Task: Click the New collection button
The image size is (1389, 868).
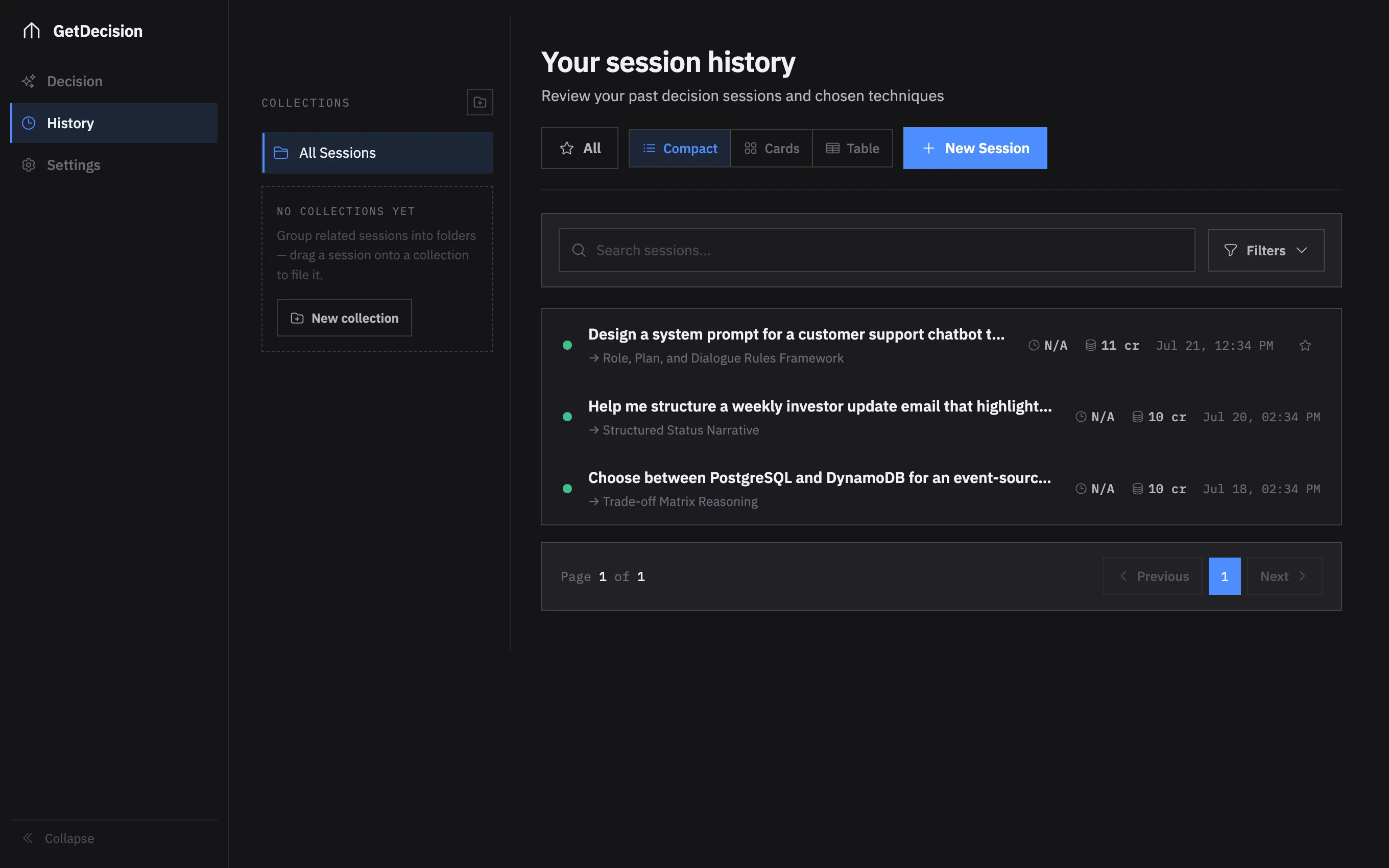Action: (344, 318)
